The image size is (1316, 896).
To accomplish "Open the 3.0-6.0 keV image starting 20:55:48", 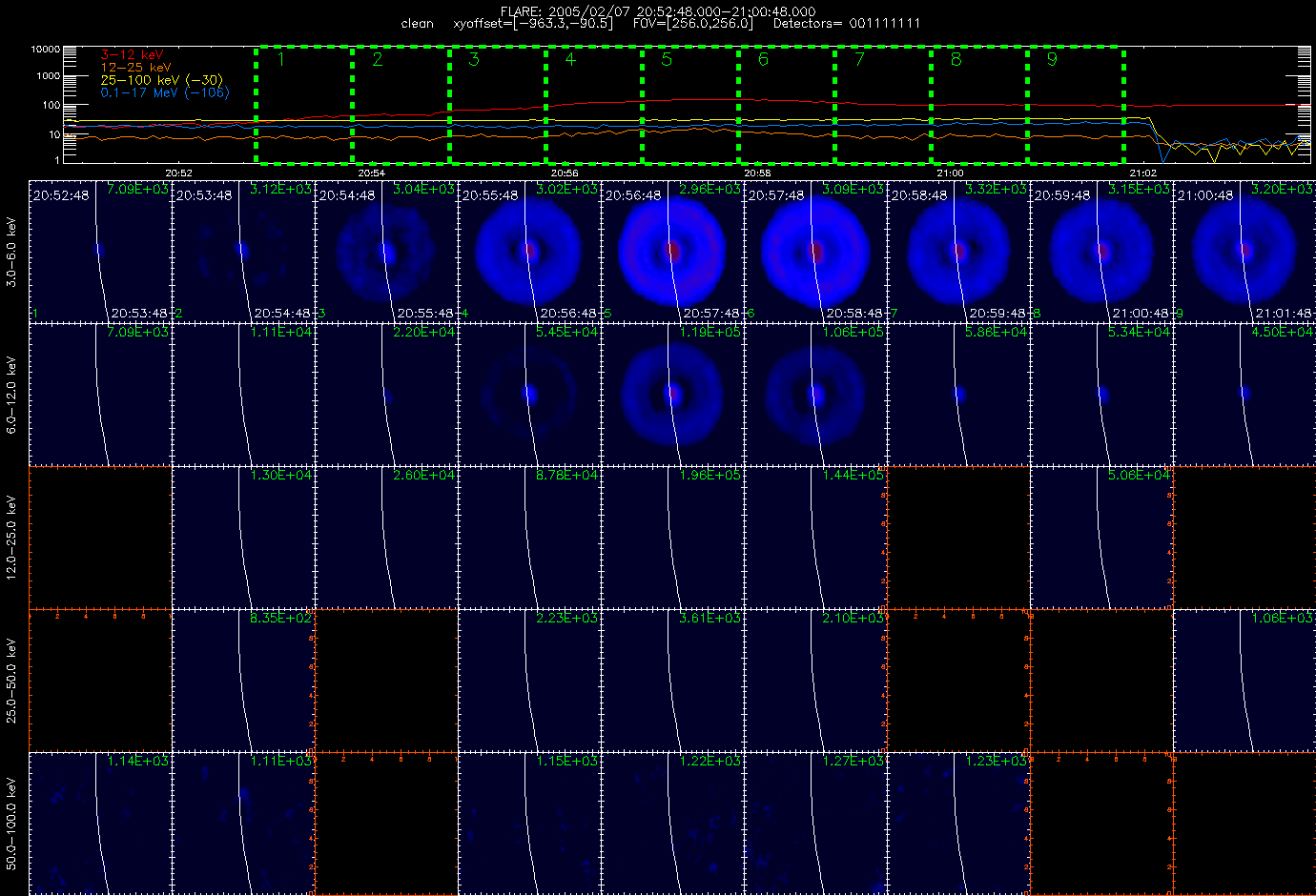I will tap(529, 251).
